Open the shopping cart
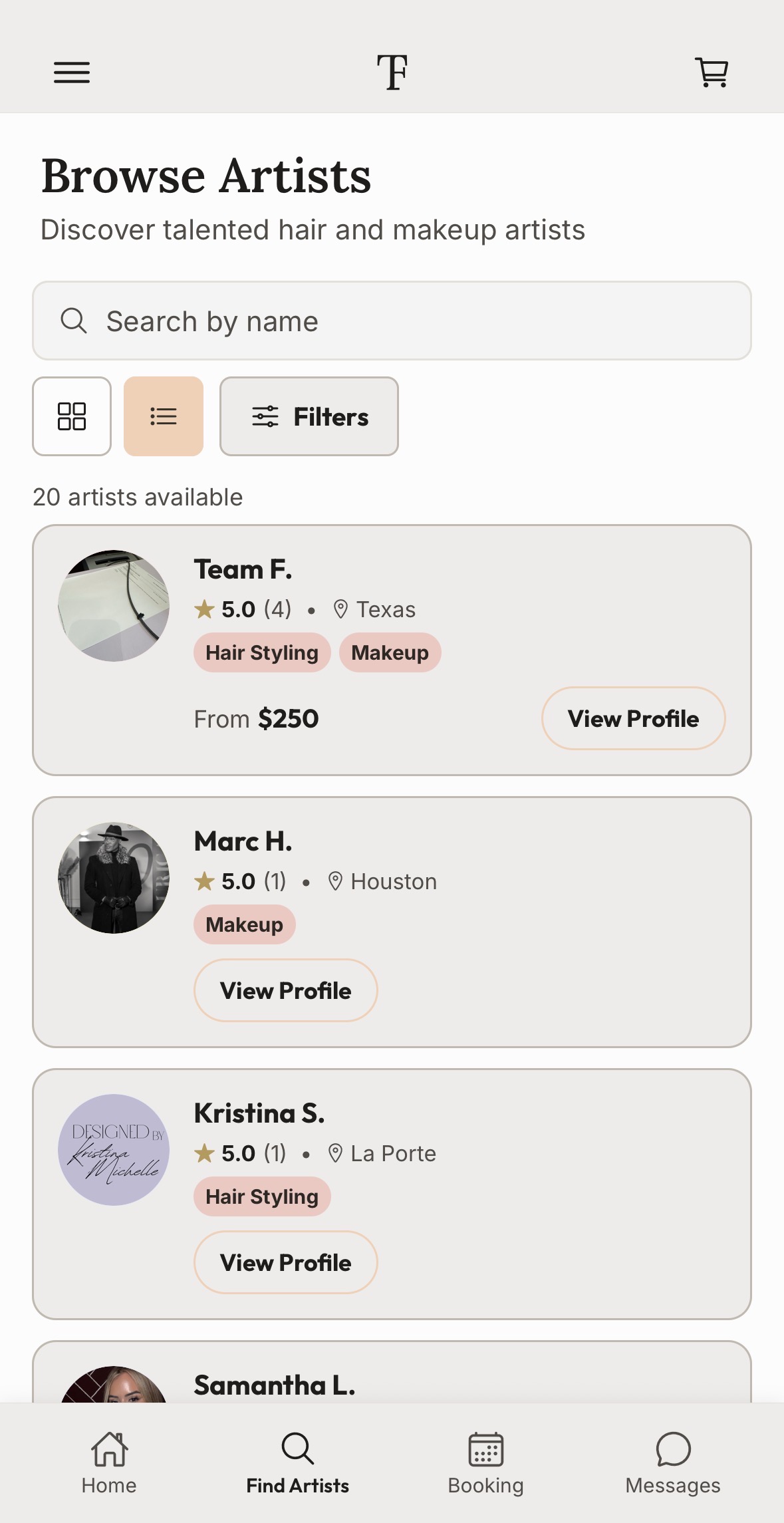 712,72
